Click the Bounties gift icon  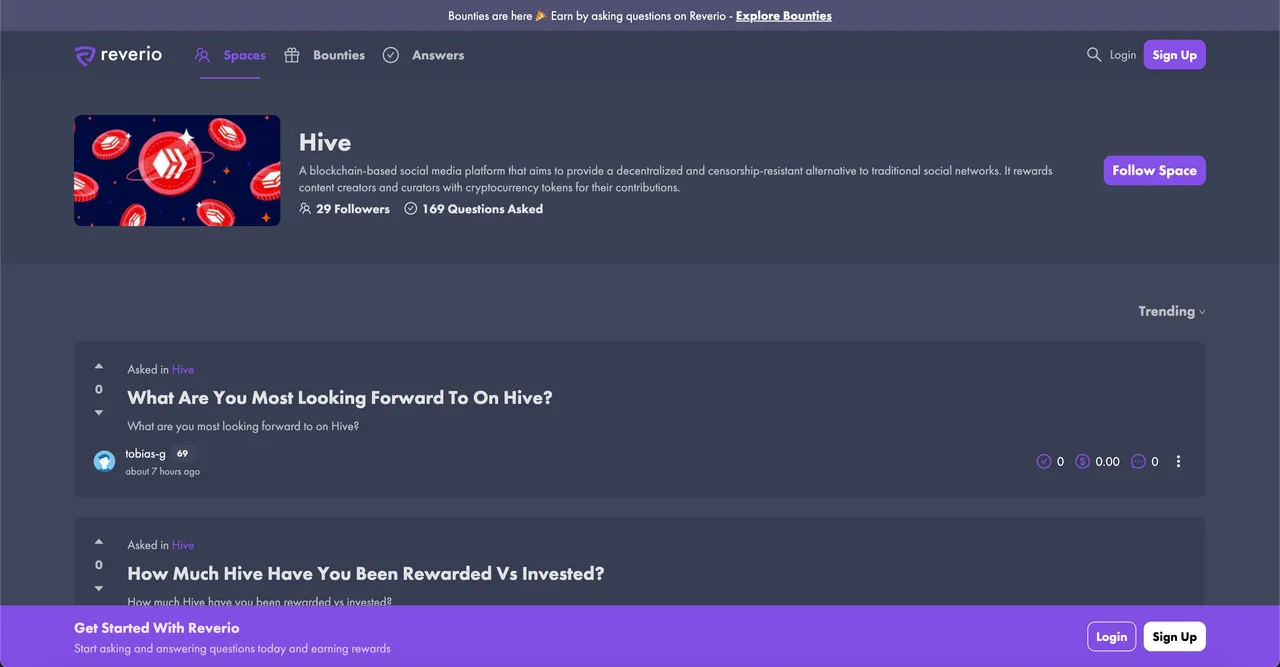tap(292, 55)
